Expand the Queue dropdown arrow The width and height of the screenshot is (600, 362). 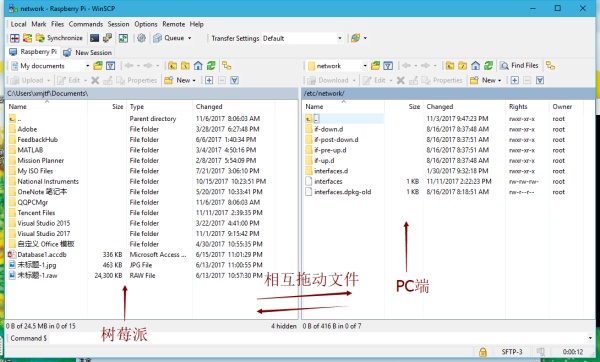pos(189,38)
